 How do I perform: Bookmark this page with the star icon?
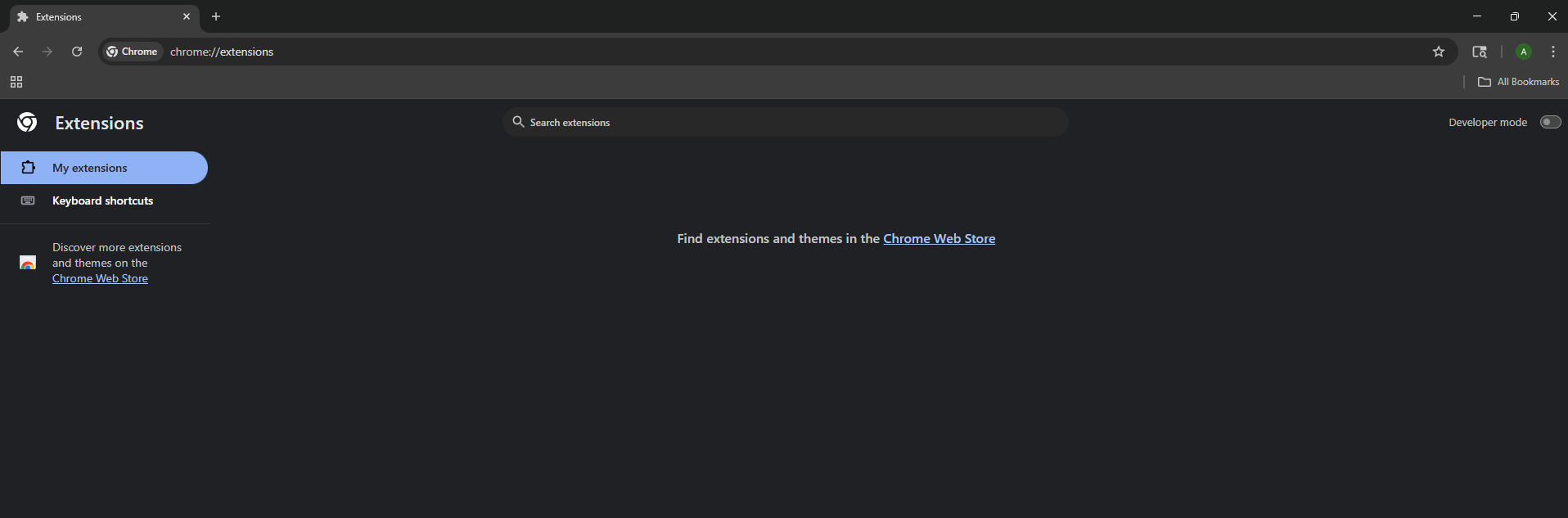[1439, 52]
